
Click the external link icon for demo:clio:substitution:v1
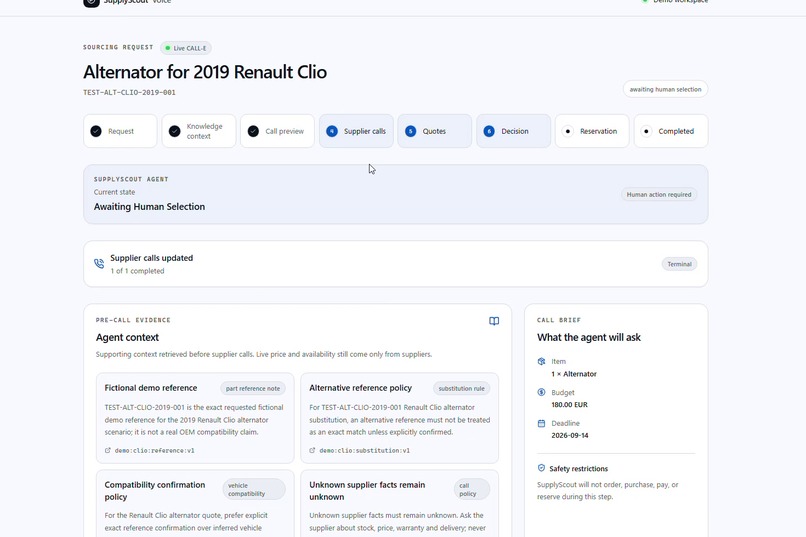312,450
